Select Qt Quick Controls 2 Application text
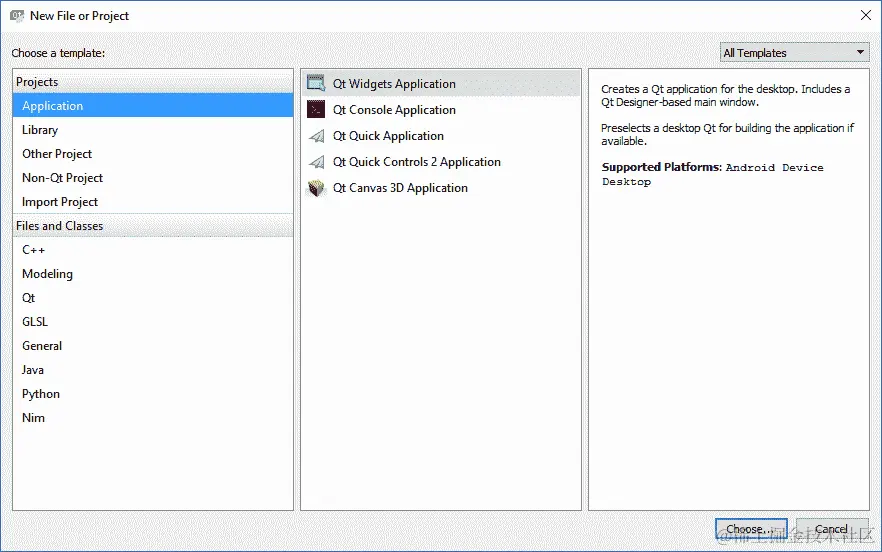882x552 pixels. tap(416, 162)
